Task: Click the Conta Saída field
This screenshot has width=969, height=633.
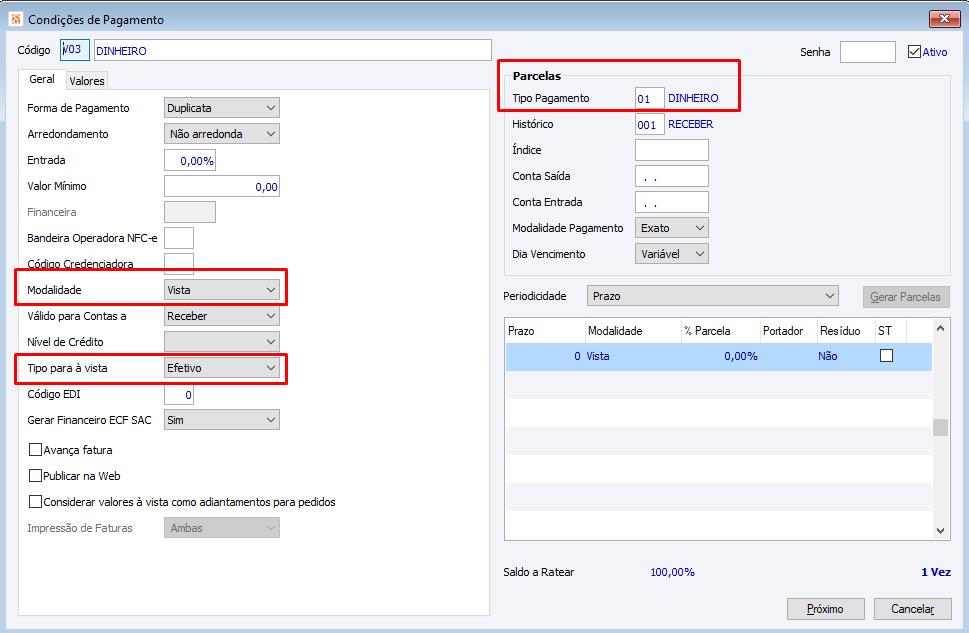Action: point(672,176)
